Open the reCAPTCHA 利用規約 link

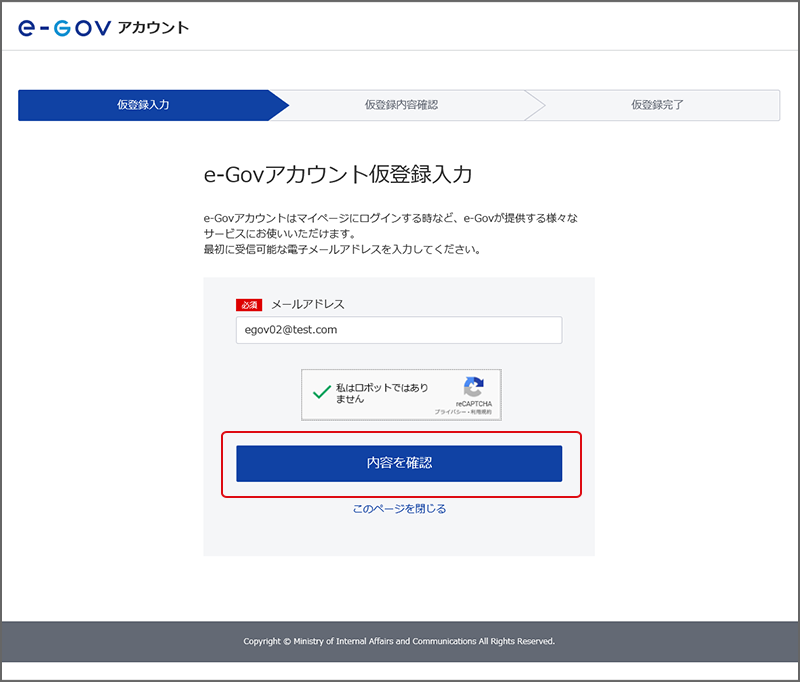tap(482, 412)
